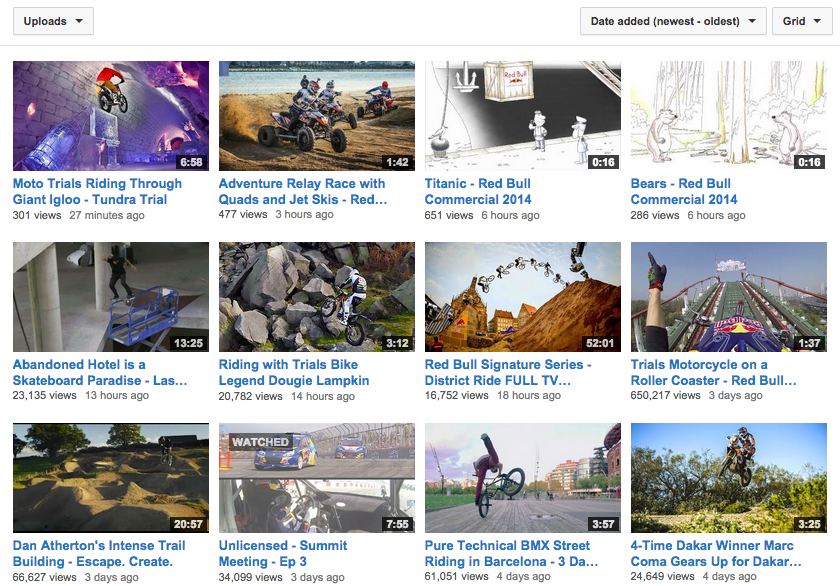Click the 3:57 duration badge
The height and width of the screenshot is (586, 840).
coord(603,524)
